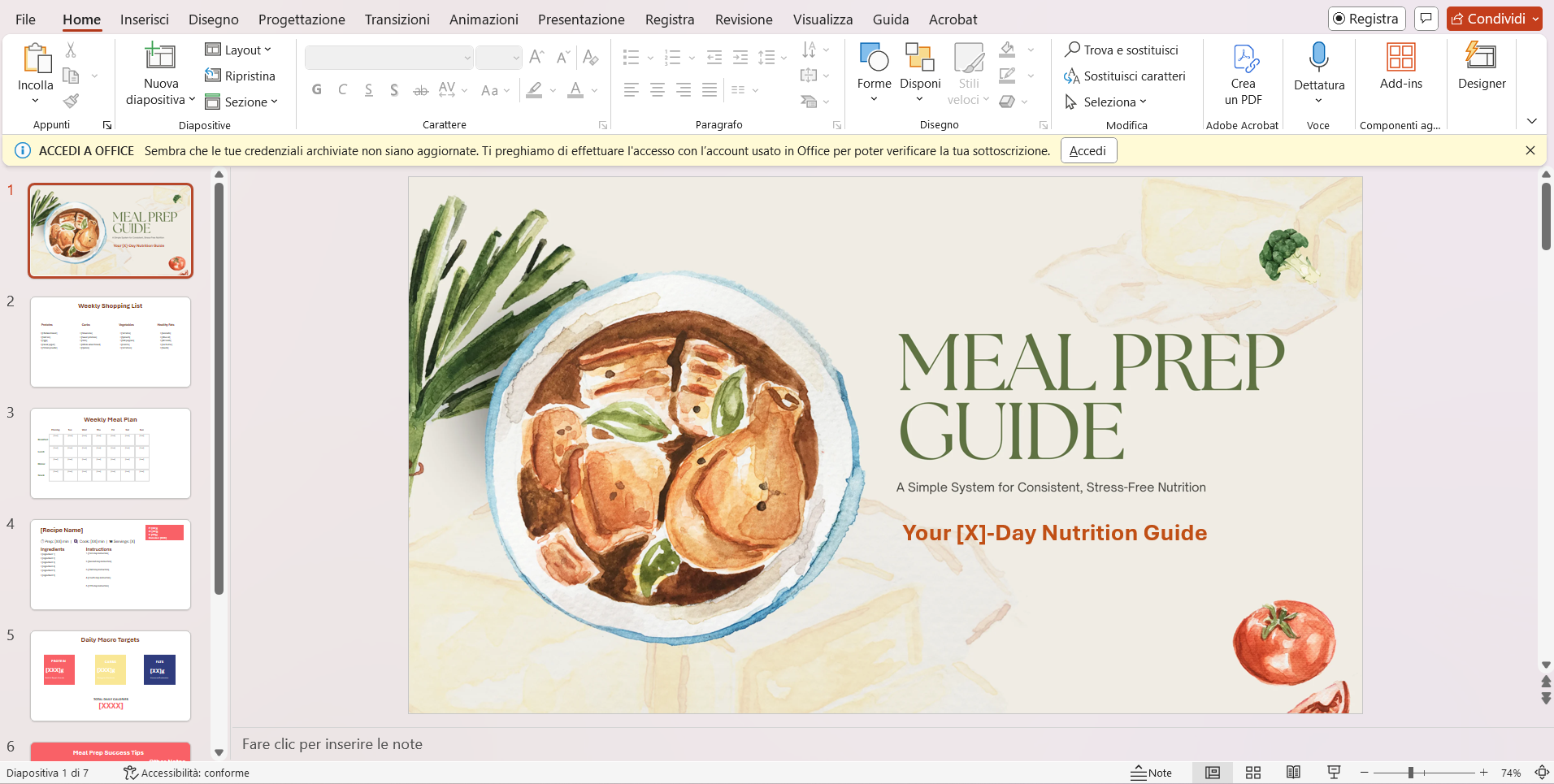This screenshot has width=1554, height=784.
Task: Open Reading view from status bar
Action: 1293,773
